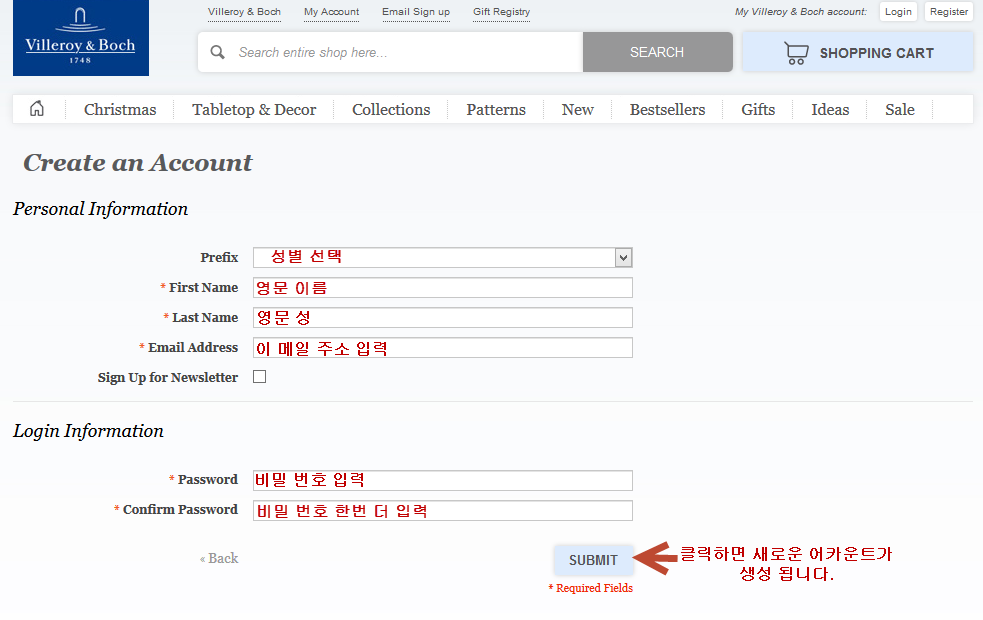Screen dimensions: 983x620
Task: Open the Villeroy & Boch top link
Action: (244, 12)
